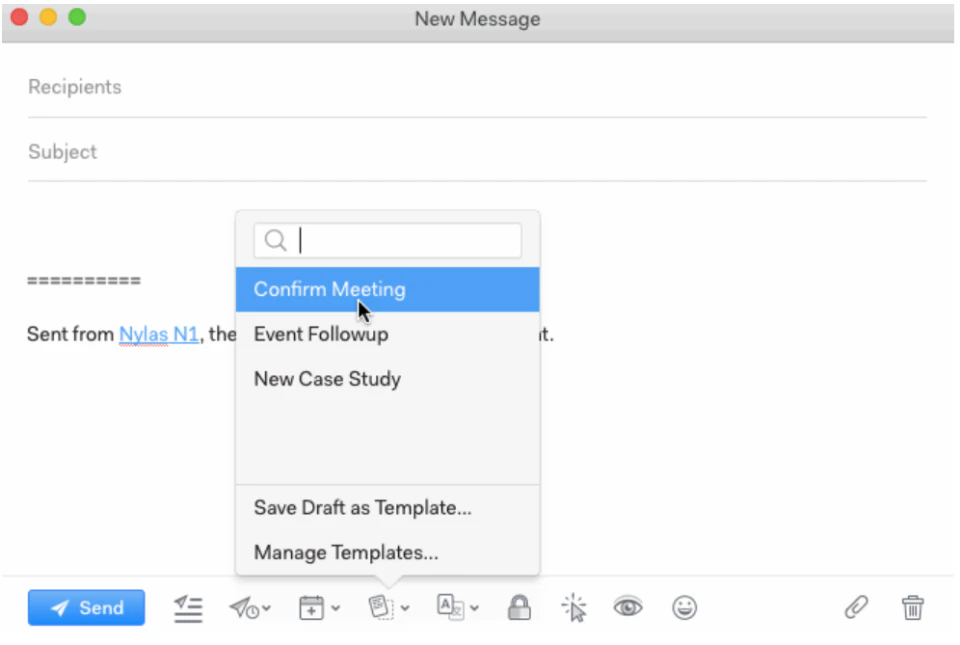The image size is (960, 645).
Task: Open the Nylas N1 link in the signature
Action: (x=158, y=334)
